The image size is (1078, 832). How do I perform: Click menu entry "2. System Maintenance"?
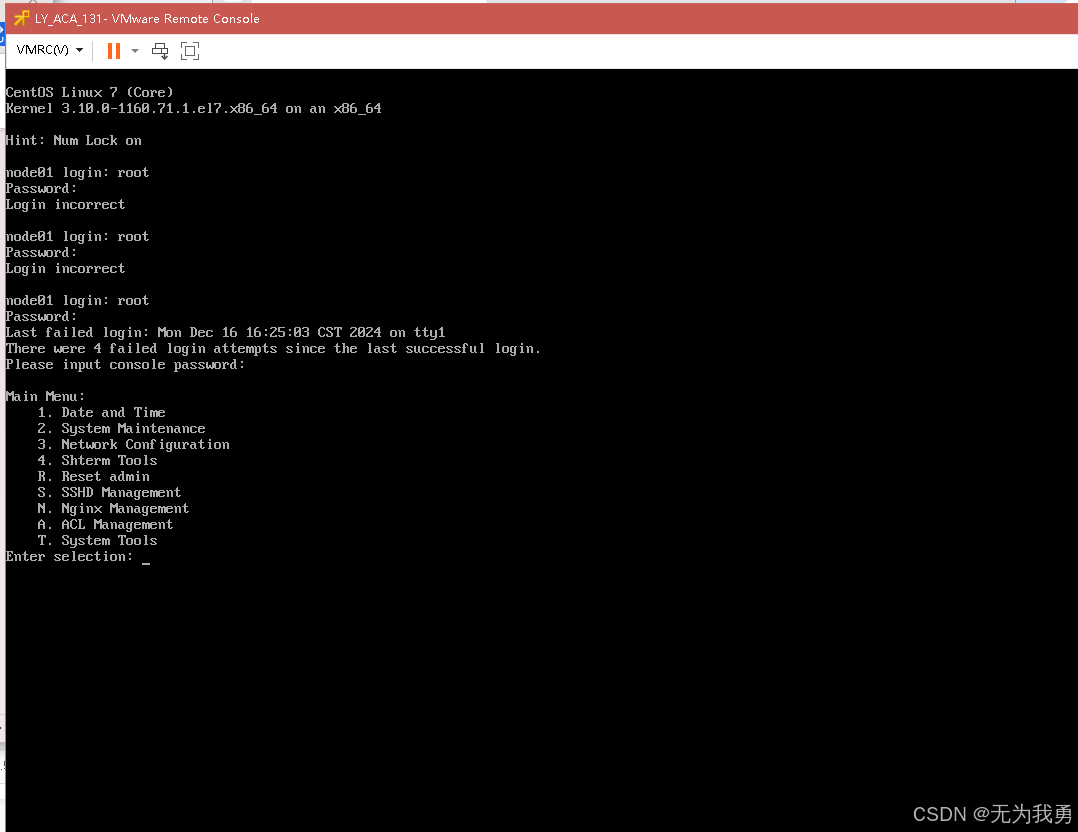click(x=121, y=428)
